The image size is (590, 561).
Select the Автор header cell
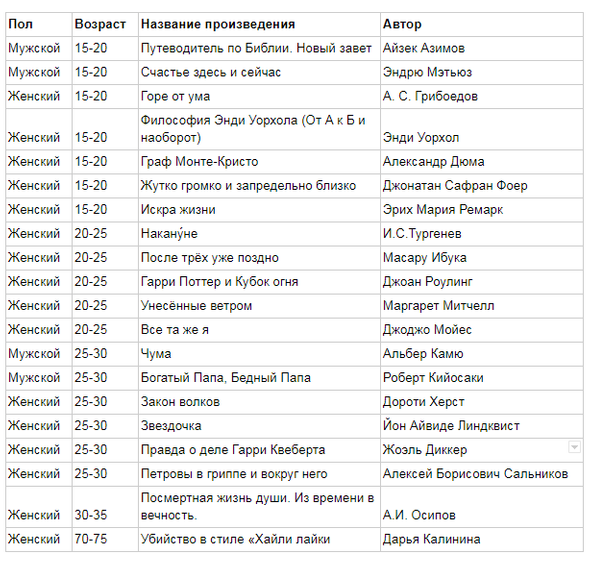(x=482, y=24)
